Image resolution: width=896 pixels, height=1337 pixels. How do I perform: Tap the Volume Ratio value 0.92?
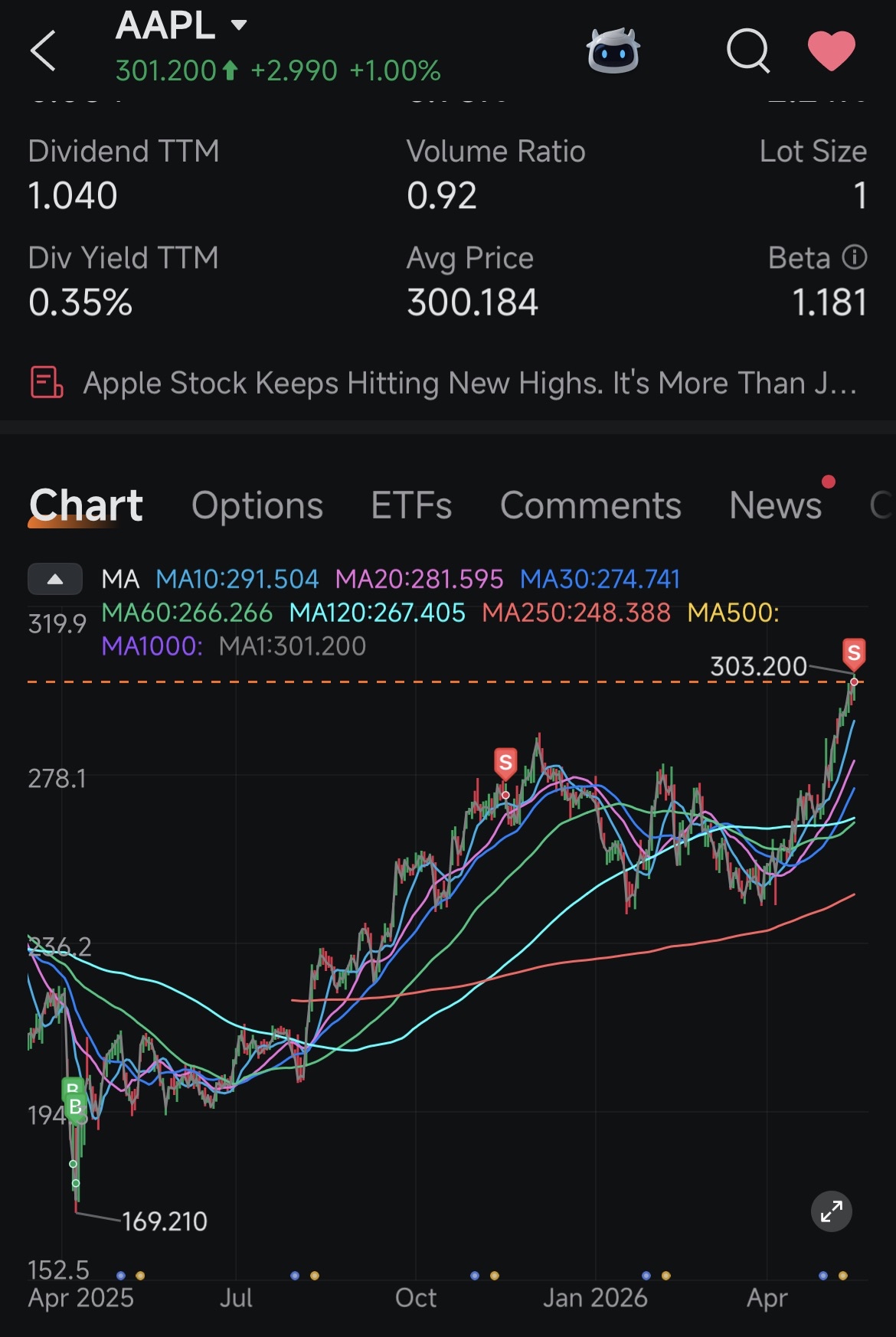442,195
